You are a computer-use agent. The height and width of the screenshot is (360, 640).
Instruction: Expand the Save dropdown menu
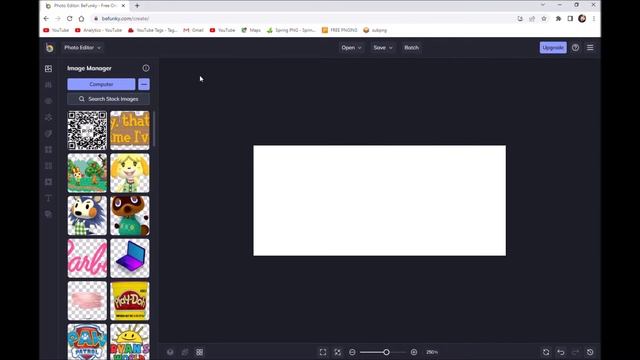(x=382, y=48)
